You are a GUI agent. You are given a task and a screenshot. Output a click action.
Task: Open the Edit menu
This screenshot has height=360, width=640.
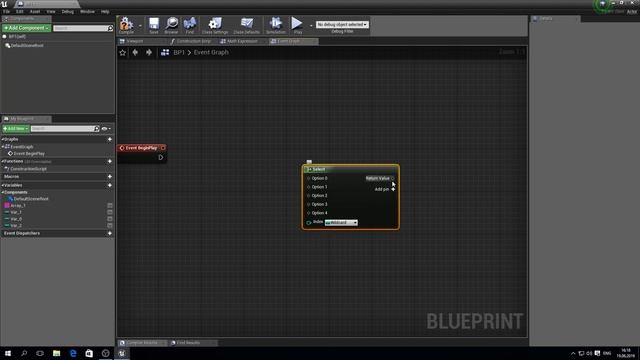pos(20,11)
